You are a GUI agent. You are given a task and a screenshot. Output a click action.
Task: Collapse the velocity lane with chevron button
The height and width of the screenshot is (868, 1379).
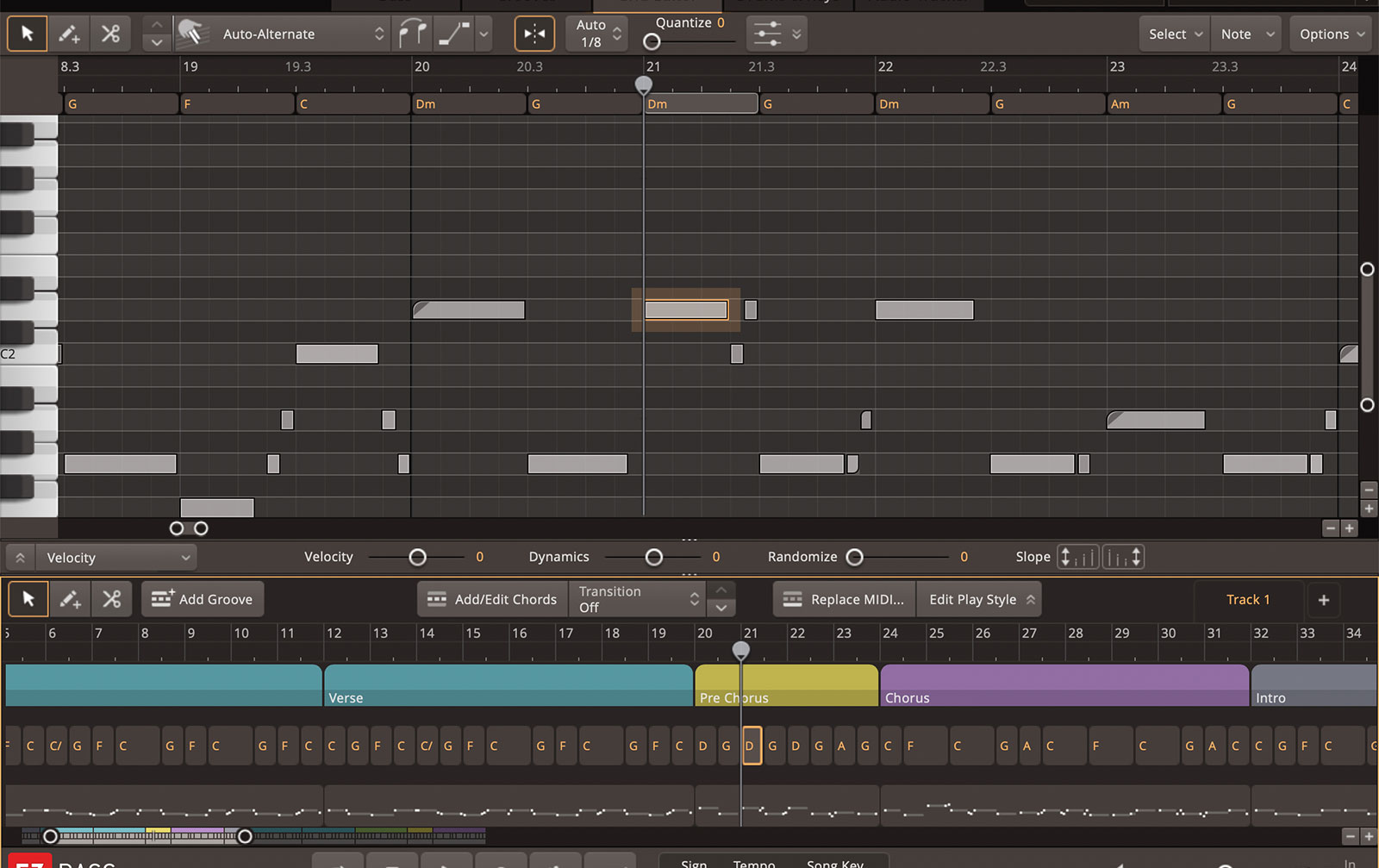pos(20,558)
